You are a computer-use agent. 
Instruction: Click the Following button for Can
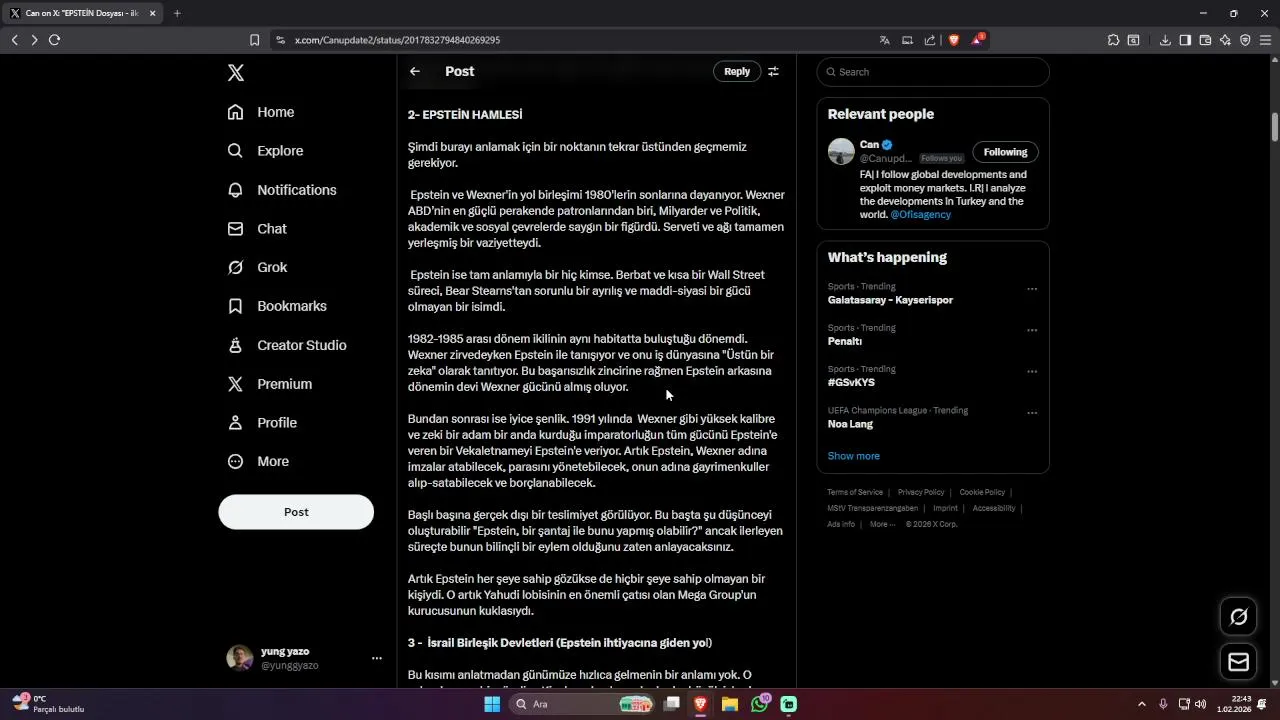click(1005, 152)
